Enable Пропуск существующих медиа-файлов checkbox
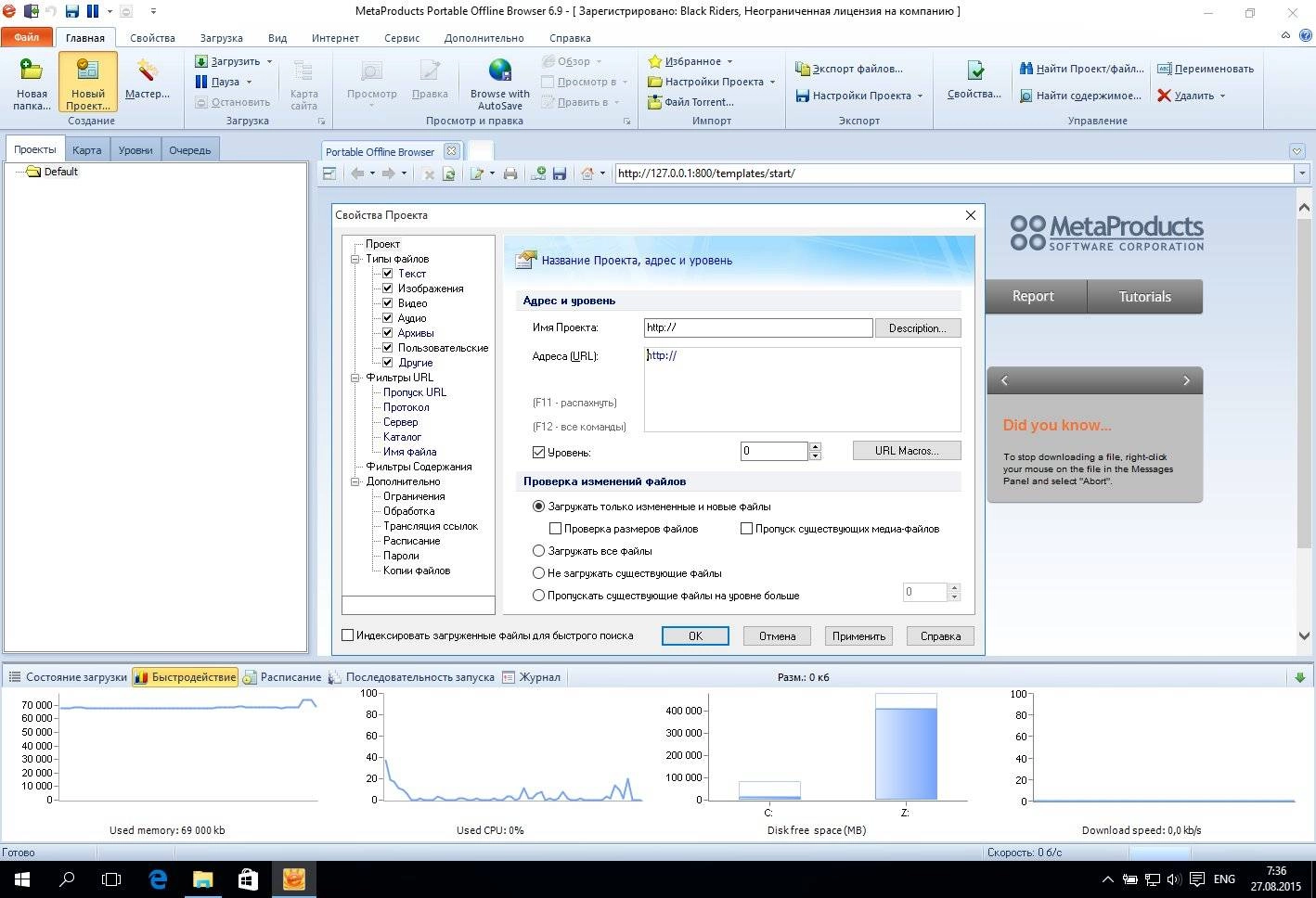This screenshot has width=1316, height=898. pyautogui.click(x=746, y=529)
